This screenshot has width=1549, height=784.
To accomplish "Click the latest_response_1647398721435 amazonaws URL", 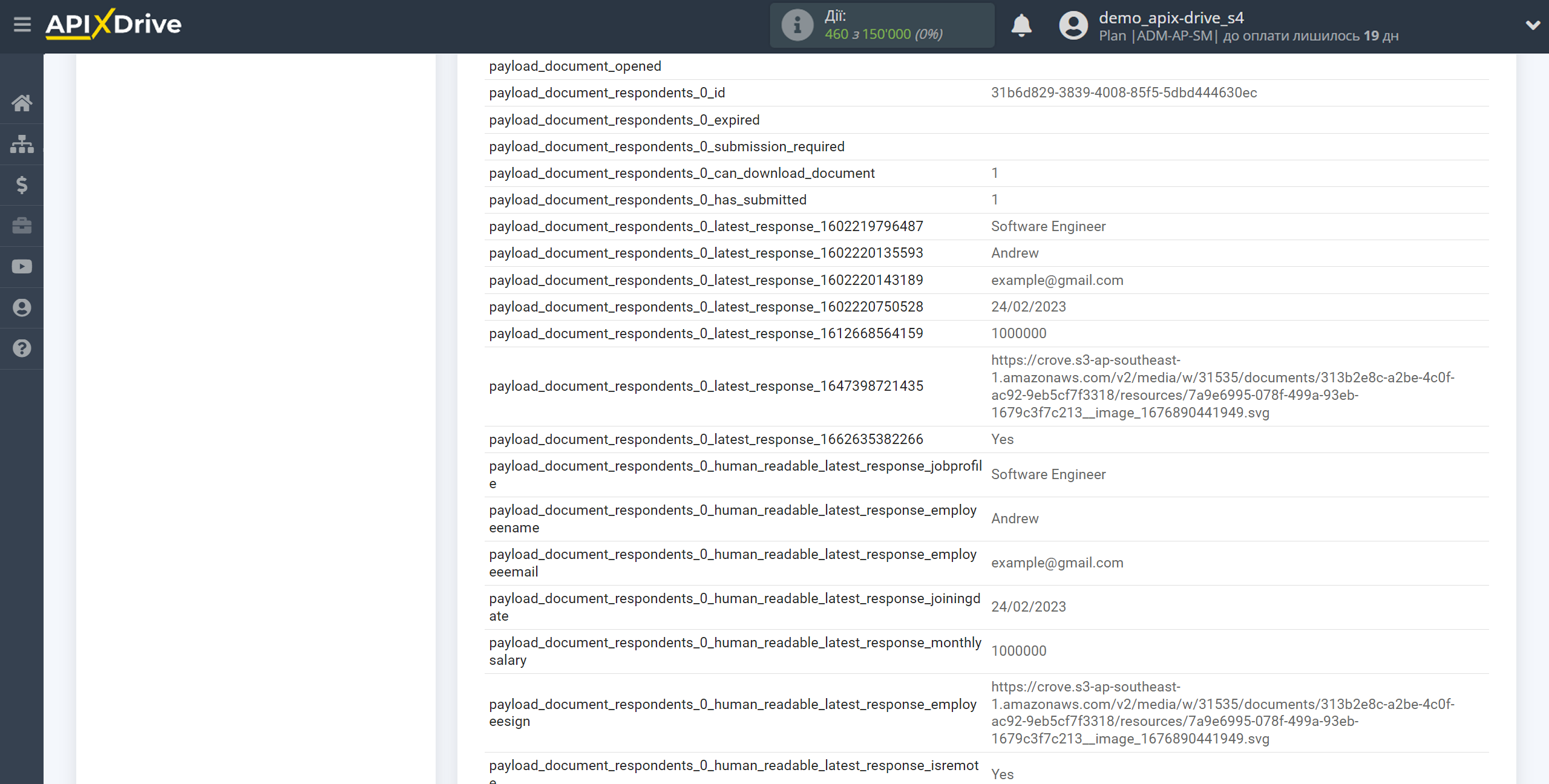I will pos(1222,386).
